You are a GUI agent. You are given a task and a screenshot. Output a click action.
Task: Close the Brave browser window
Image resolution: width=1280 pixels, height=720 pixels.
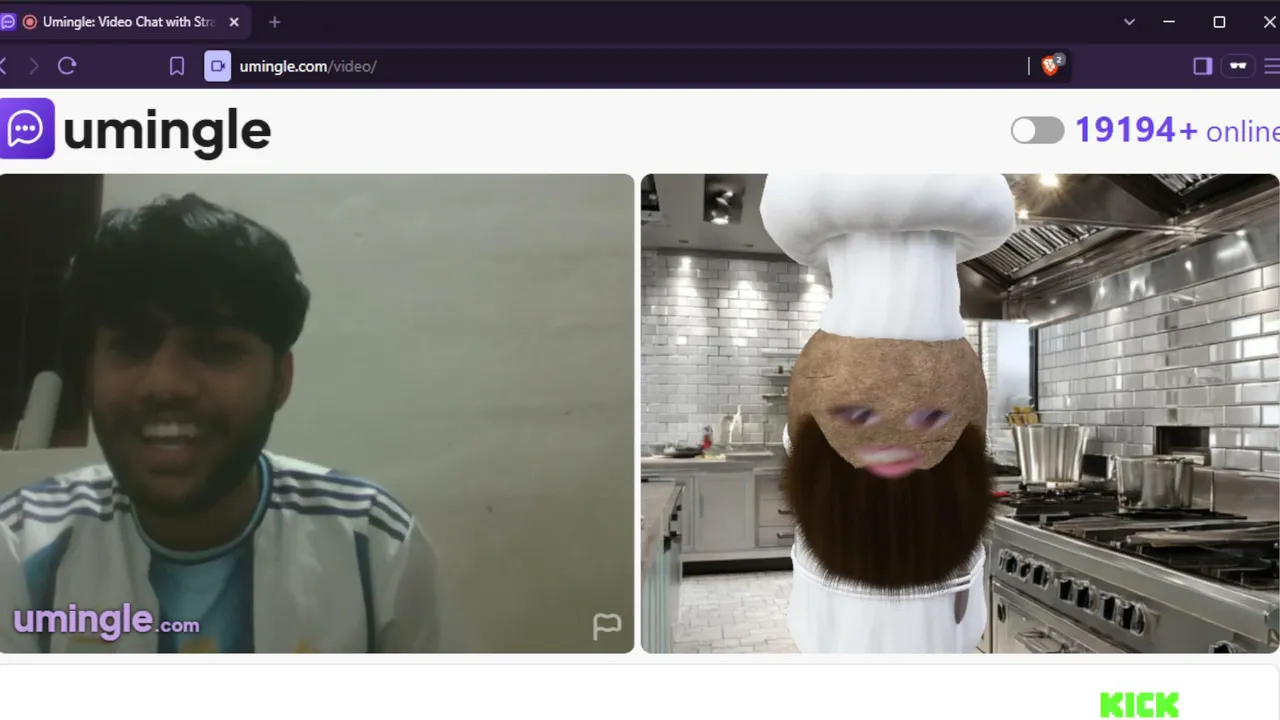pyautogui.click(x=1269, y=22)
